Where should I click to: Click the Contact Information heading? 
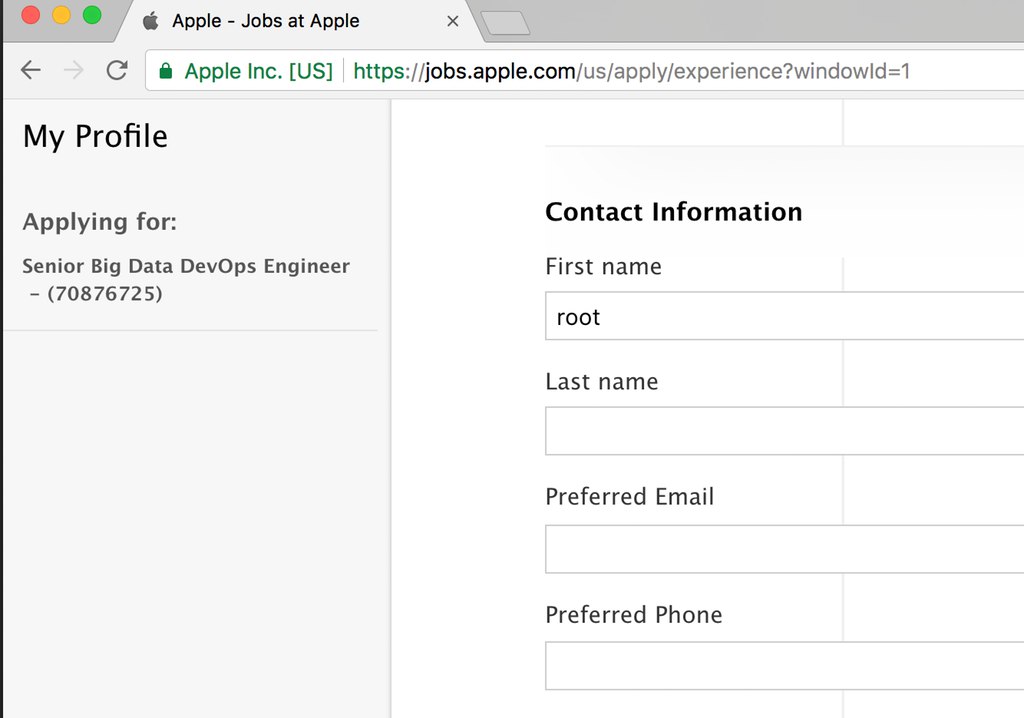tap(673, 212)
